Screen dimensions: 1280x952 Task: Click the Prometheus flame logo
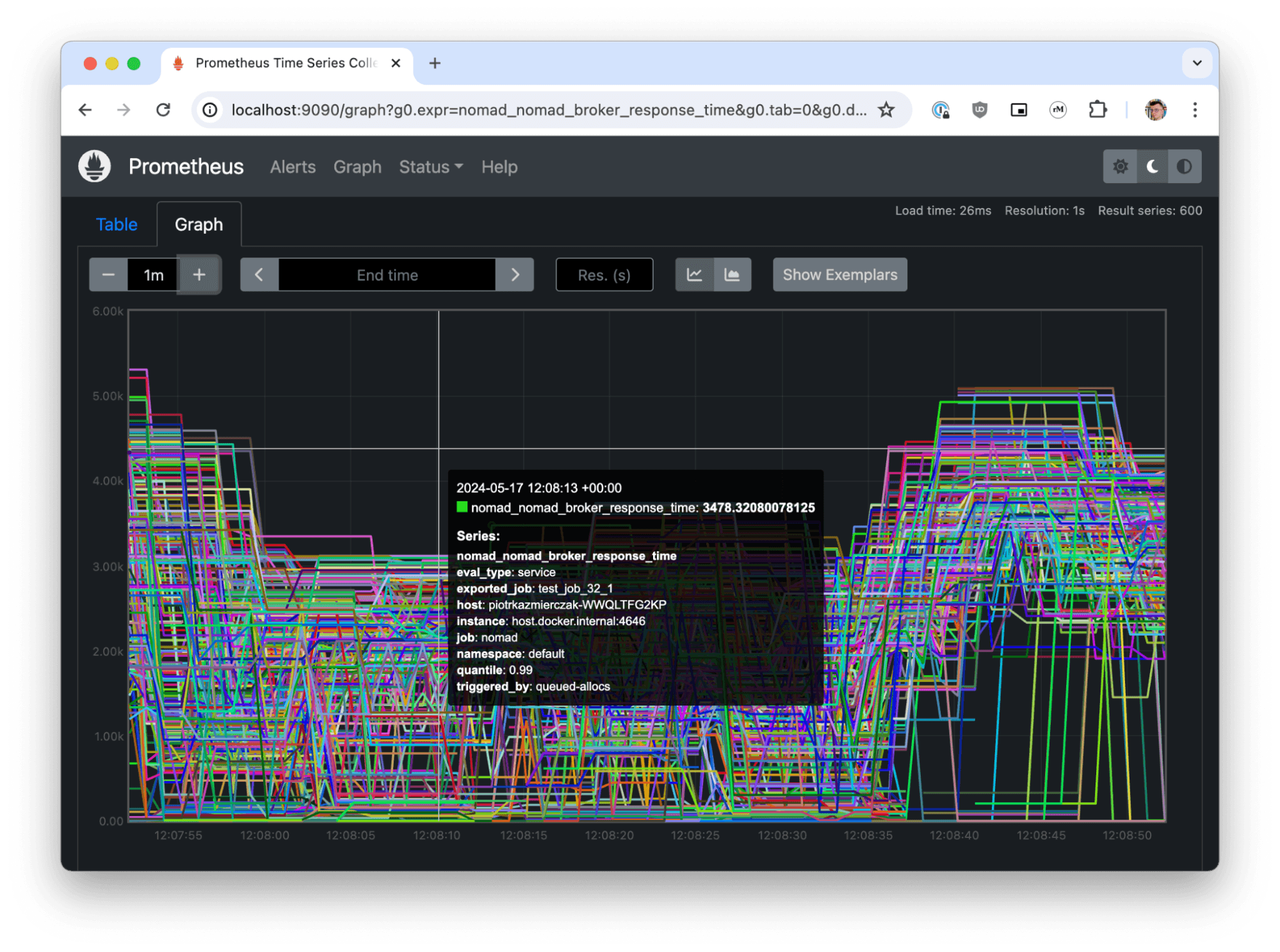click(x=94, y=166)
